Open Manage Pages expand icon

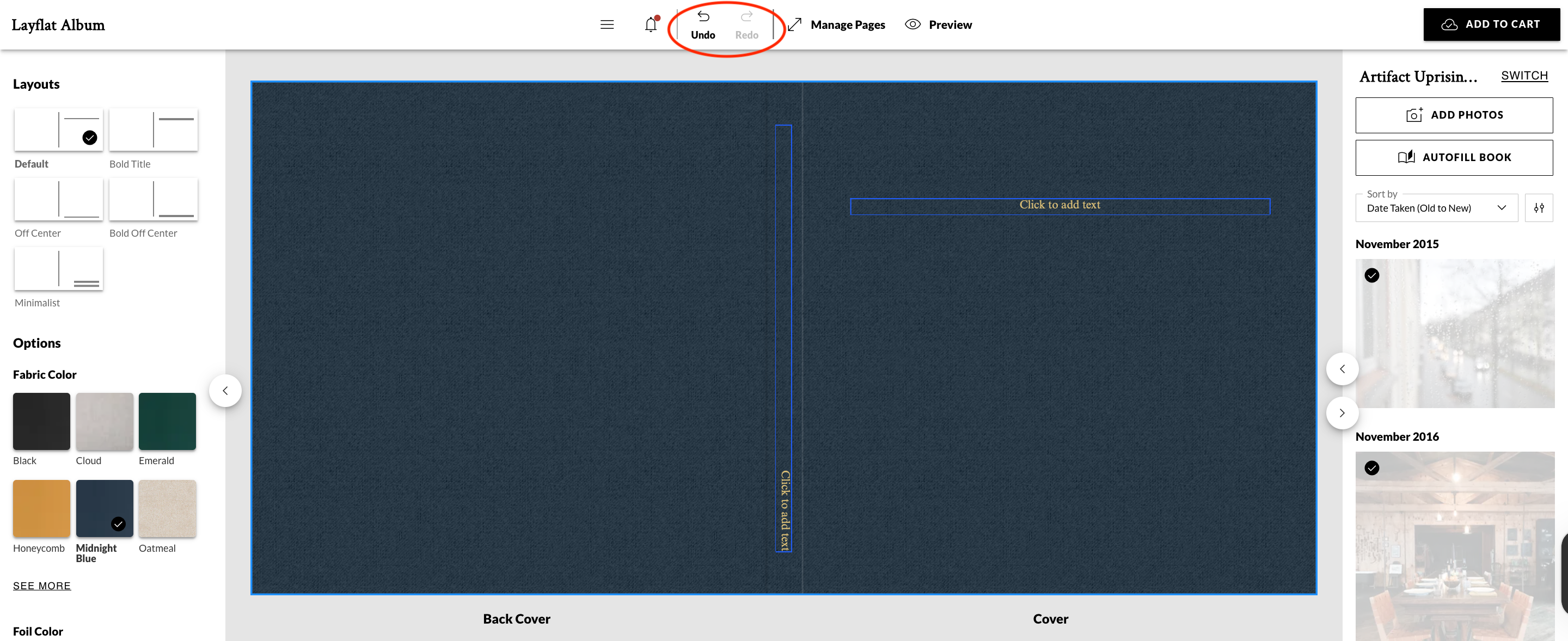(794, 25)
